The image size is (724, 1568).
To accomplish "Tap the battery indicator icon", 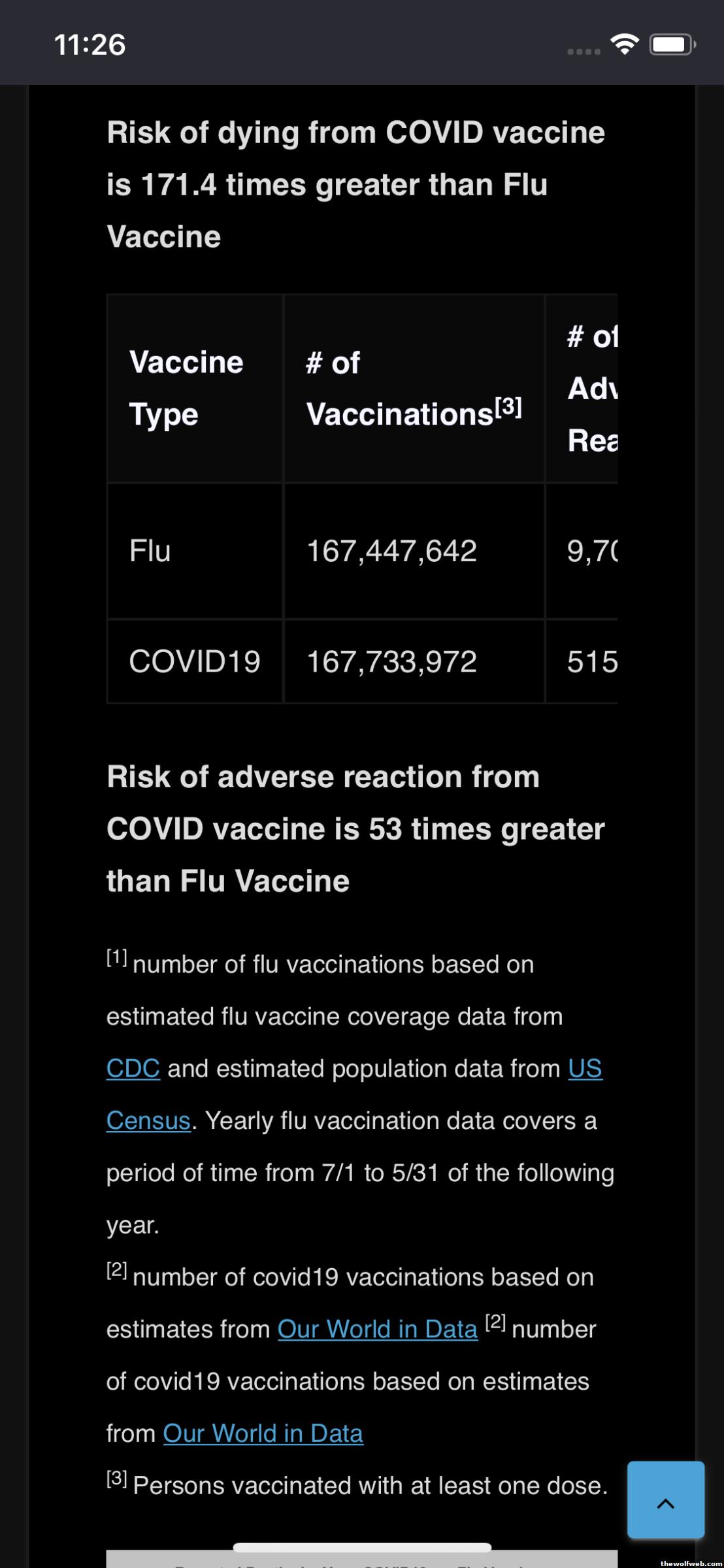I will pos(672,44).
